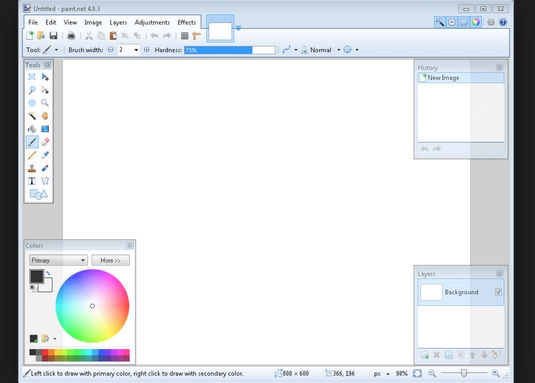This screenshot has width=535, height=383.
Task: Toggle the Layers window button at top right
Action: click(x=464, y=22)
